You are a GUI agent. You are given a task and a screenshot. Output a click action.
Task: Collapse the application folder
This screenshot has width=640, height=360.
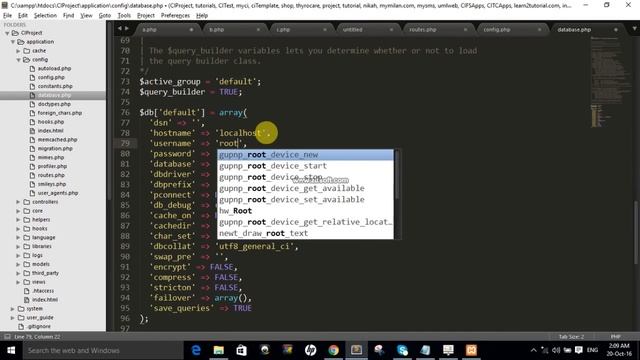[13, 42]
